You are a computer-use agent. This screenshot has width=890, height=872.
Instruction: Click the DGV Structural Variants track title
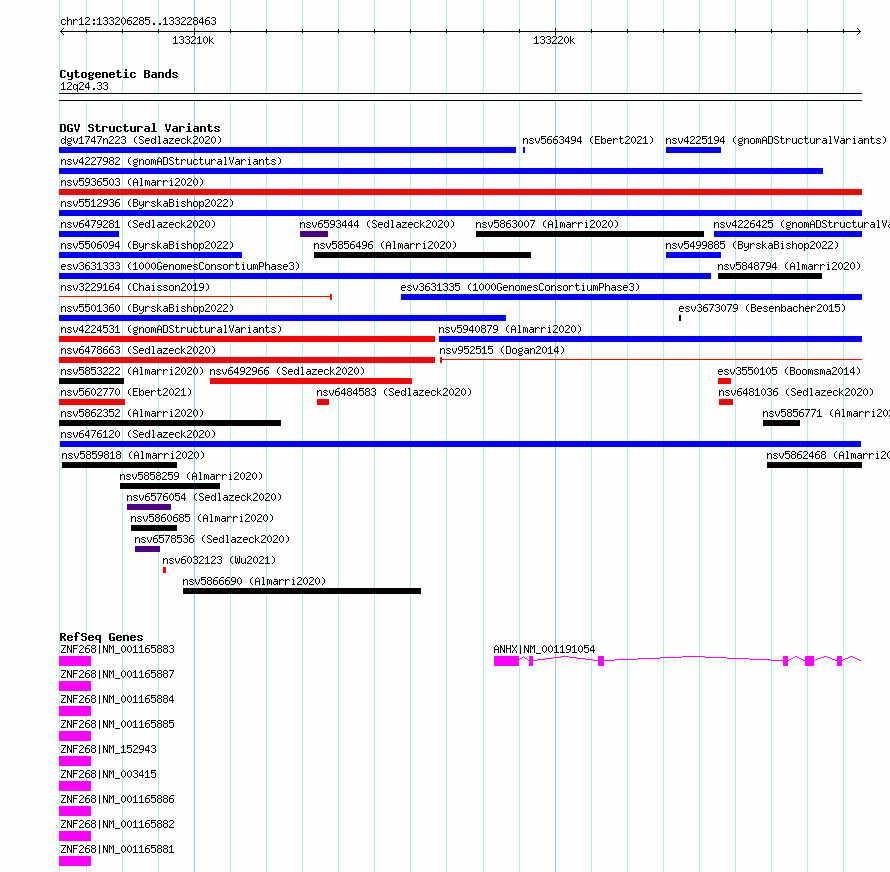tap(140, 128)
